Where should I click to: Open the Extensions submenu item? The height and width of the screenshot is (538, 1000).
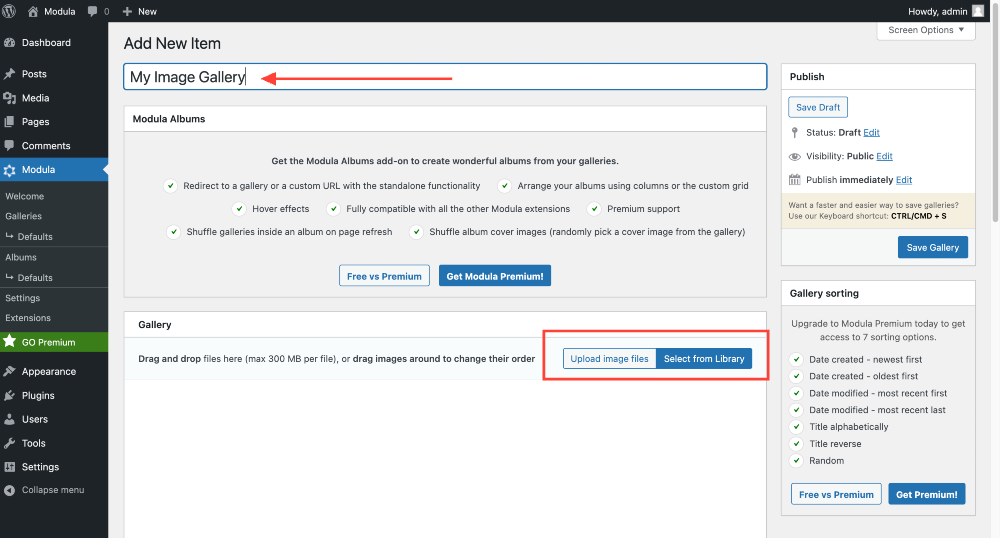[x=28, y=318]
